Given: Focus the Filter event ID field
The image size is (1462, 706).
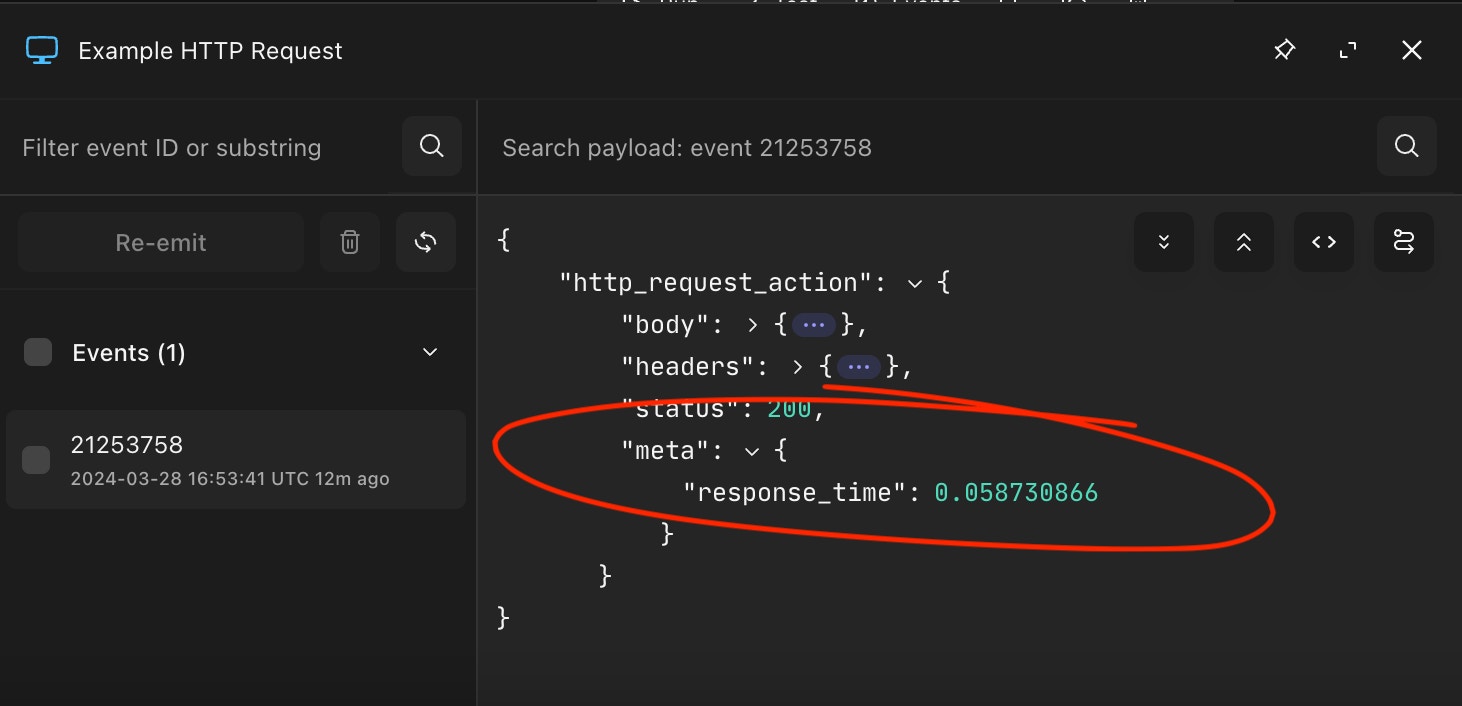Looking at the screenshot, I should (x=200, y=147).
